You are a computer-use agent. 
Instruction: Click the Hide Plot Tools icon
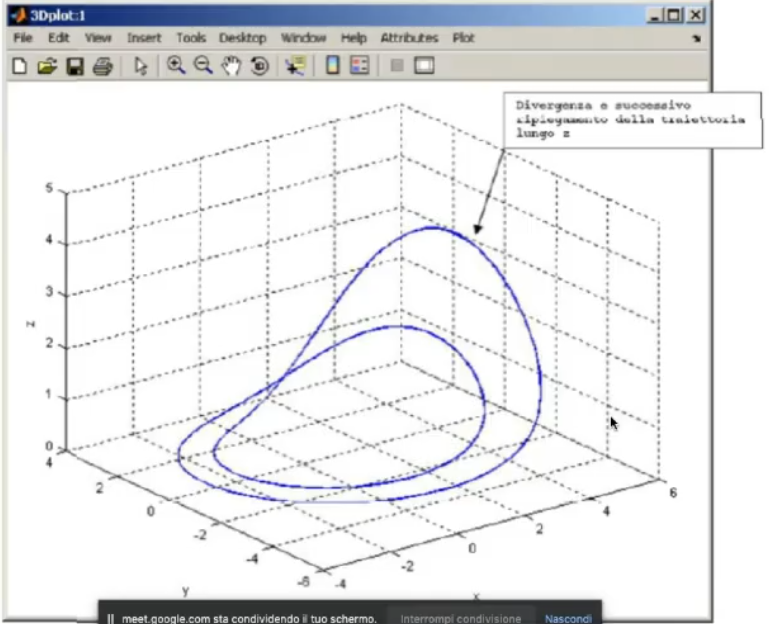point(396,66)
